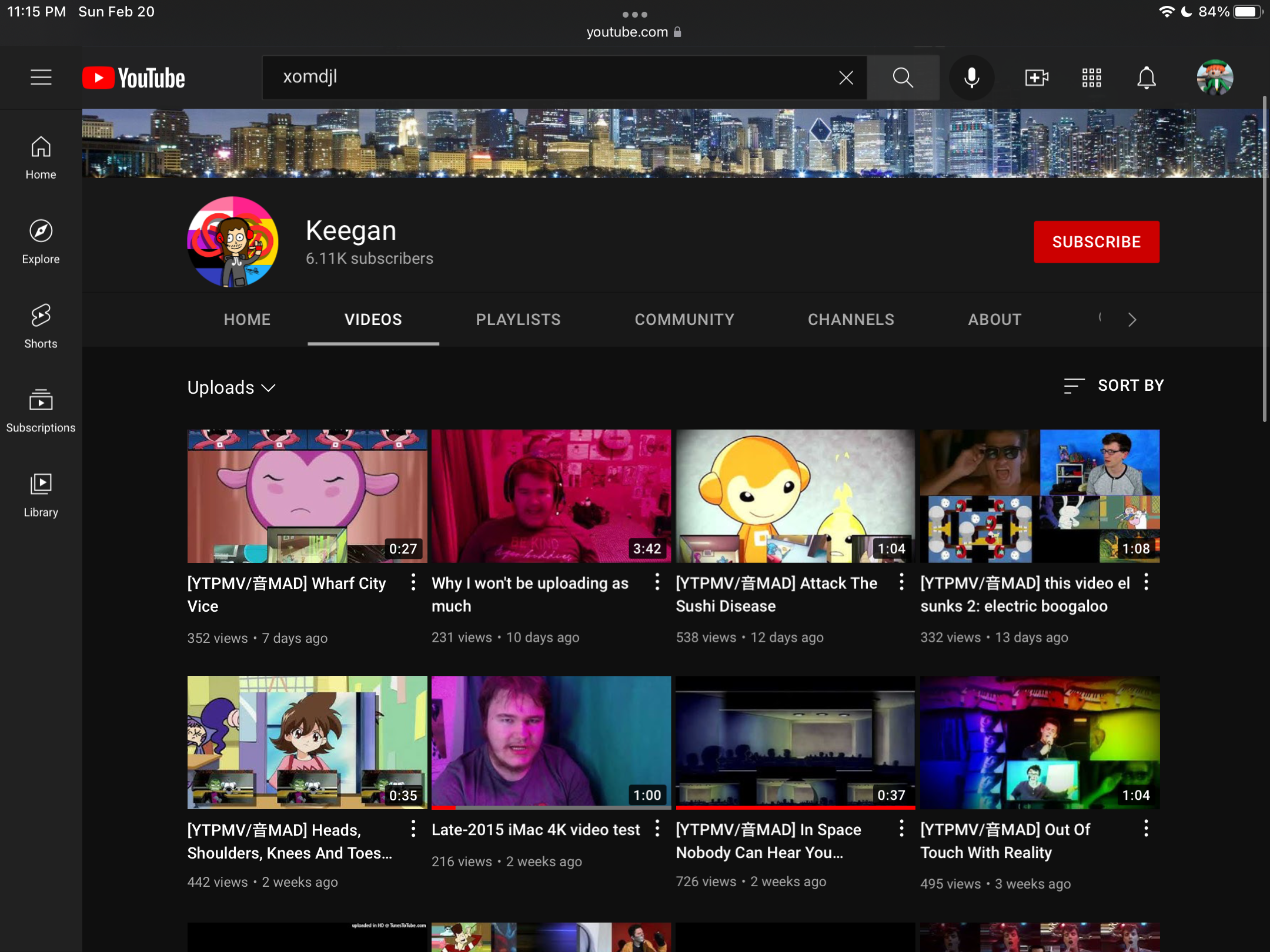Open options for Why I won't be uploading video

pyautogui.click(x=657, y=582)
